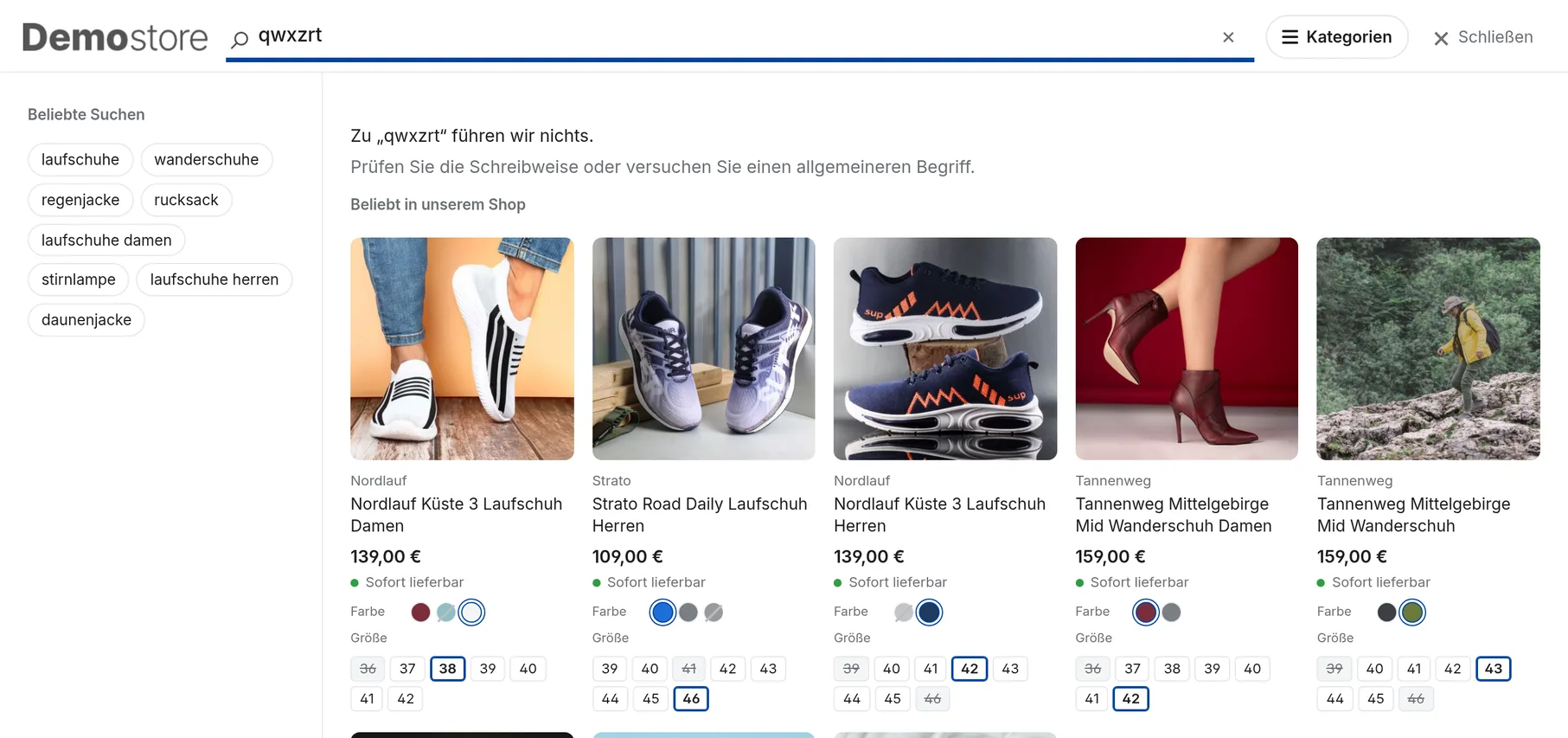Choose the laufschuhe damen suggestion
The width and height of the screenshot is (1568, 738).
(106, 240)
